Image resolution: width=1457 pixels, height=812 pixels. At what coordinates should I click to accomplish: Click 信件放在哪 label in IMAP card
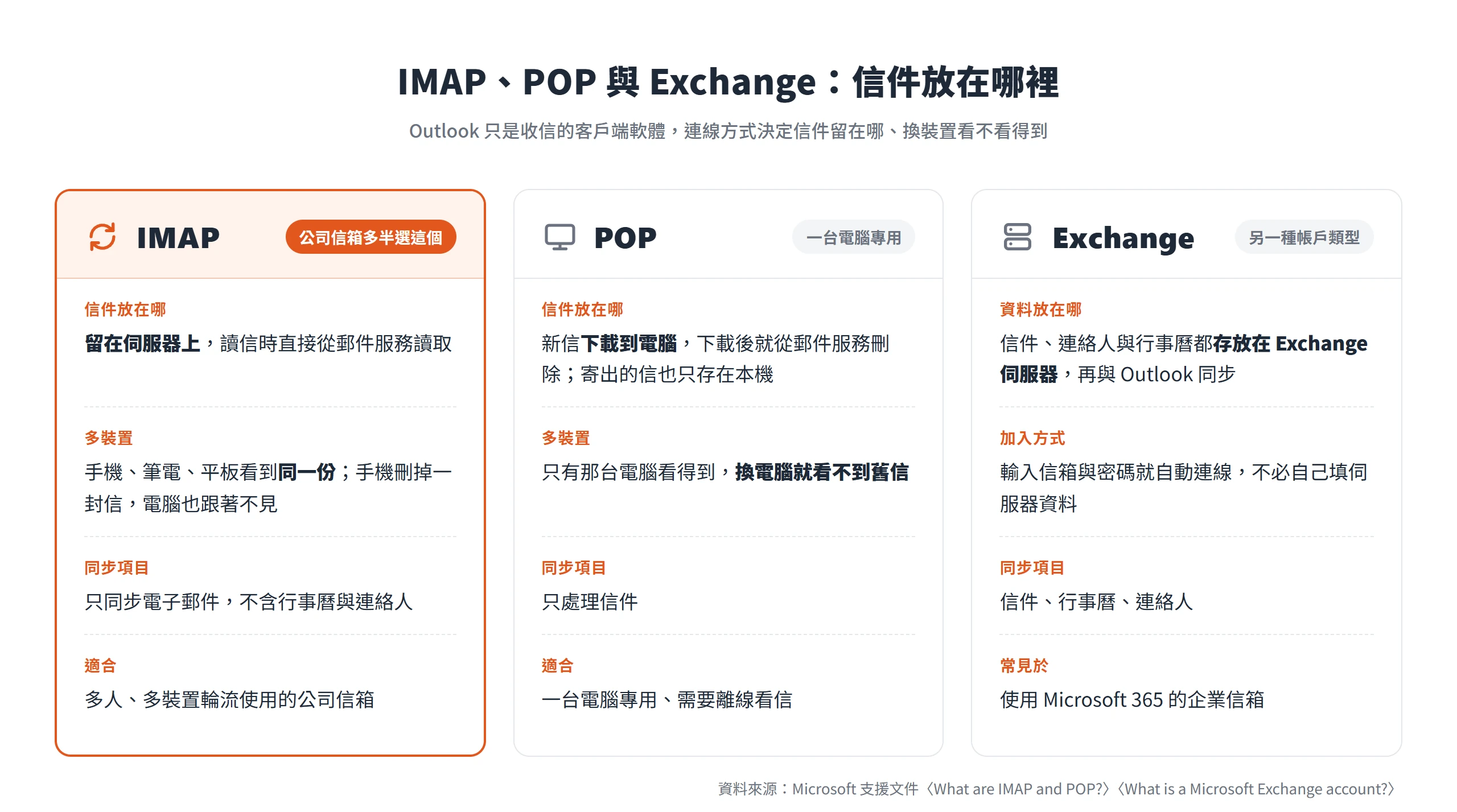(x=125, y=310)
